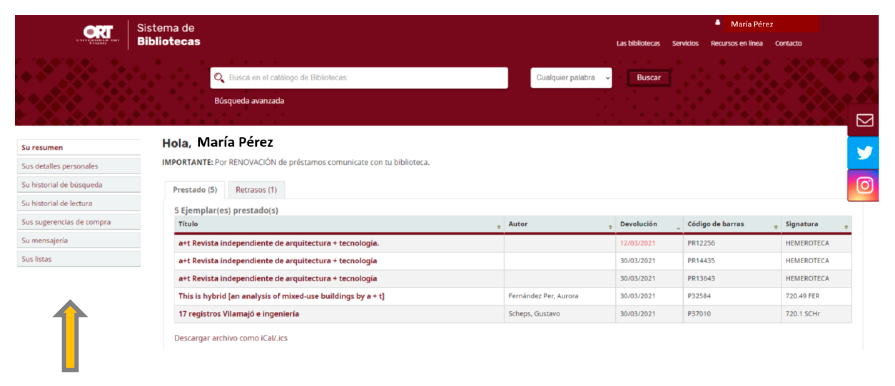Select the Prestado (5) tab
The width and height of the screenshot is (895, 386).
tap(195, 190)
